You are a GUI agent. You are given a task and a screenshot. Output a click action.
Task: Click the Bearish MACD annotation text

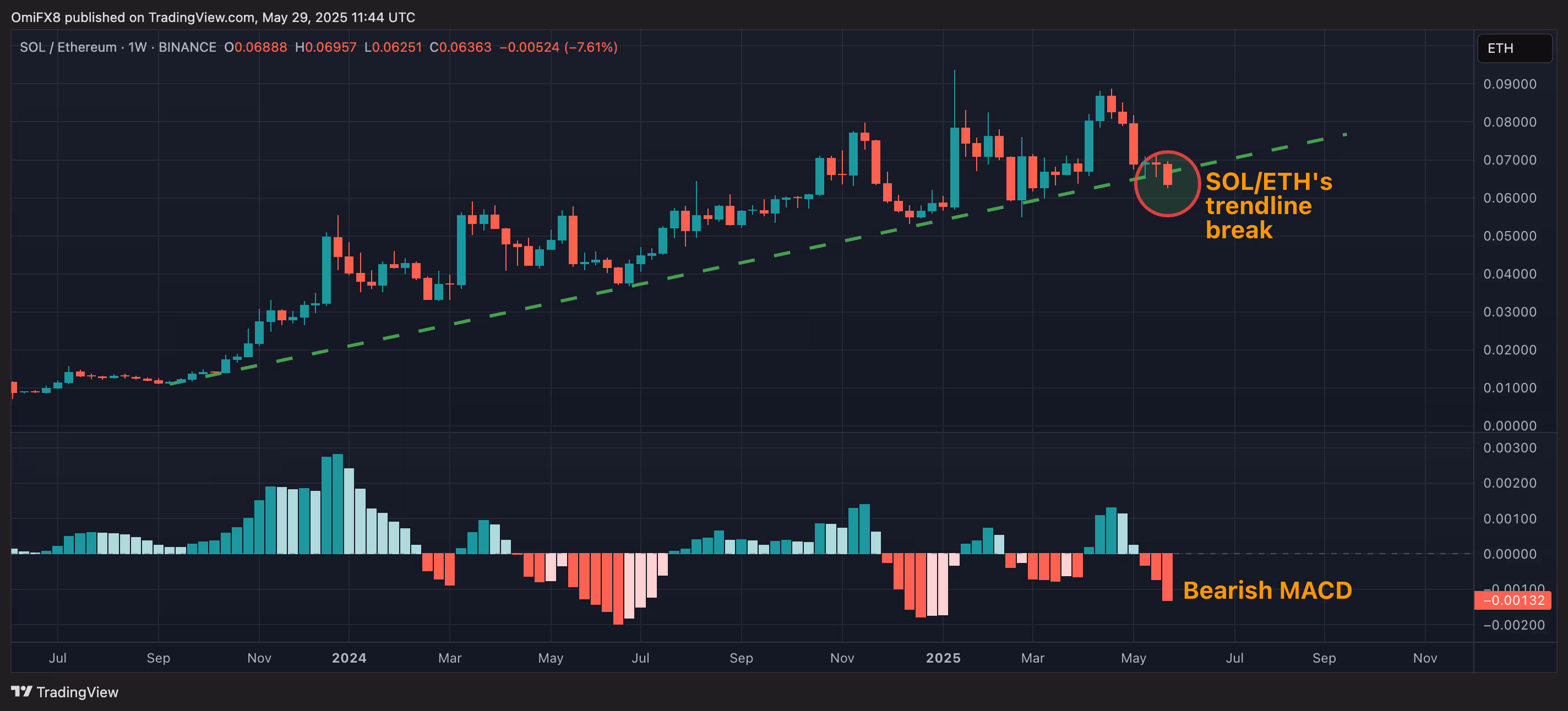click(1267, 590)
